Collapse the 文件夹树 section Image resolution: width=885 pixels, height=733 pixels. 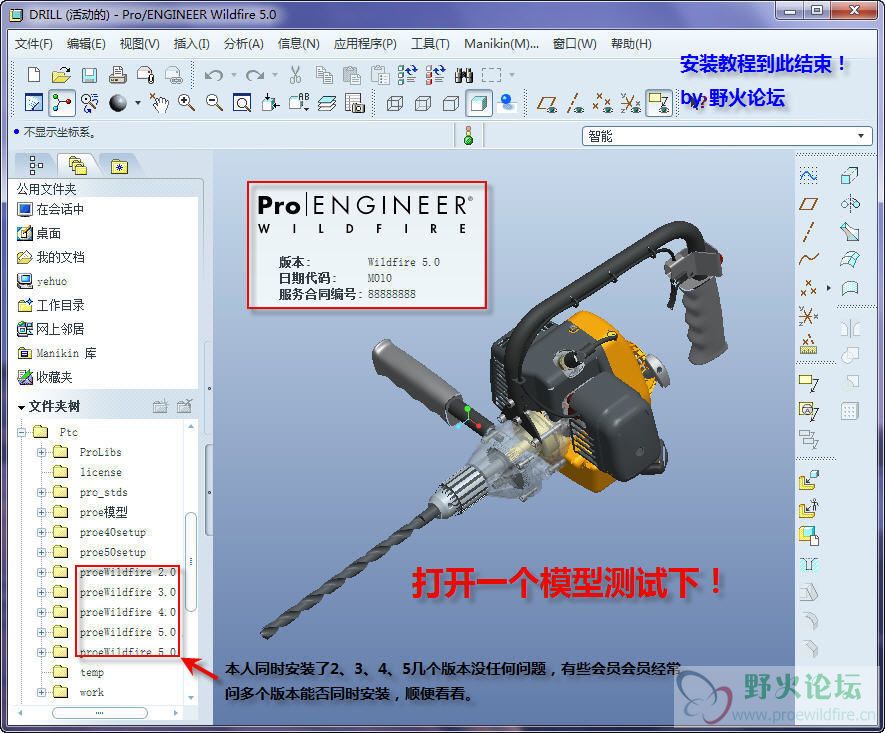pyautogui.click(x=21, y=407)
